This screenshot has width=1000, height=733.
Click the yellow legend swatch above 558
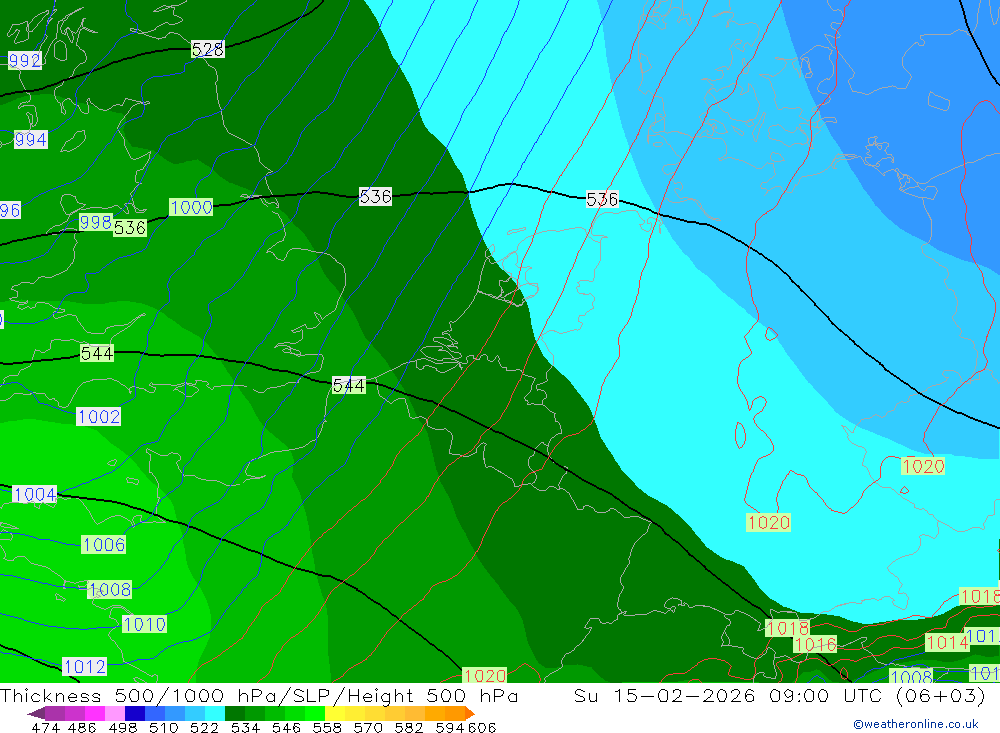(x=335, y=713)
